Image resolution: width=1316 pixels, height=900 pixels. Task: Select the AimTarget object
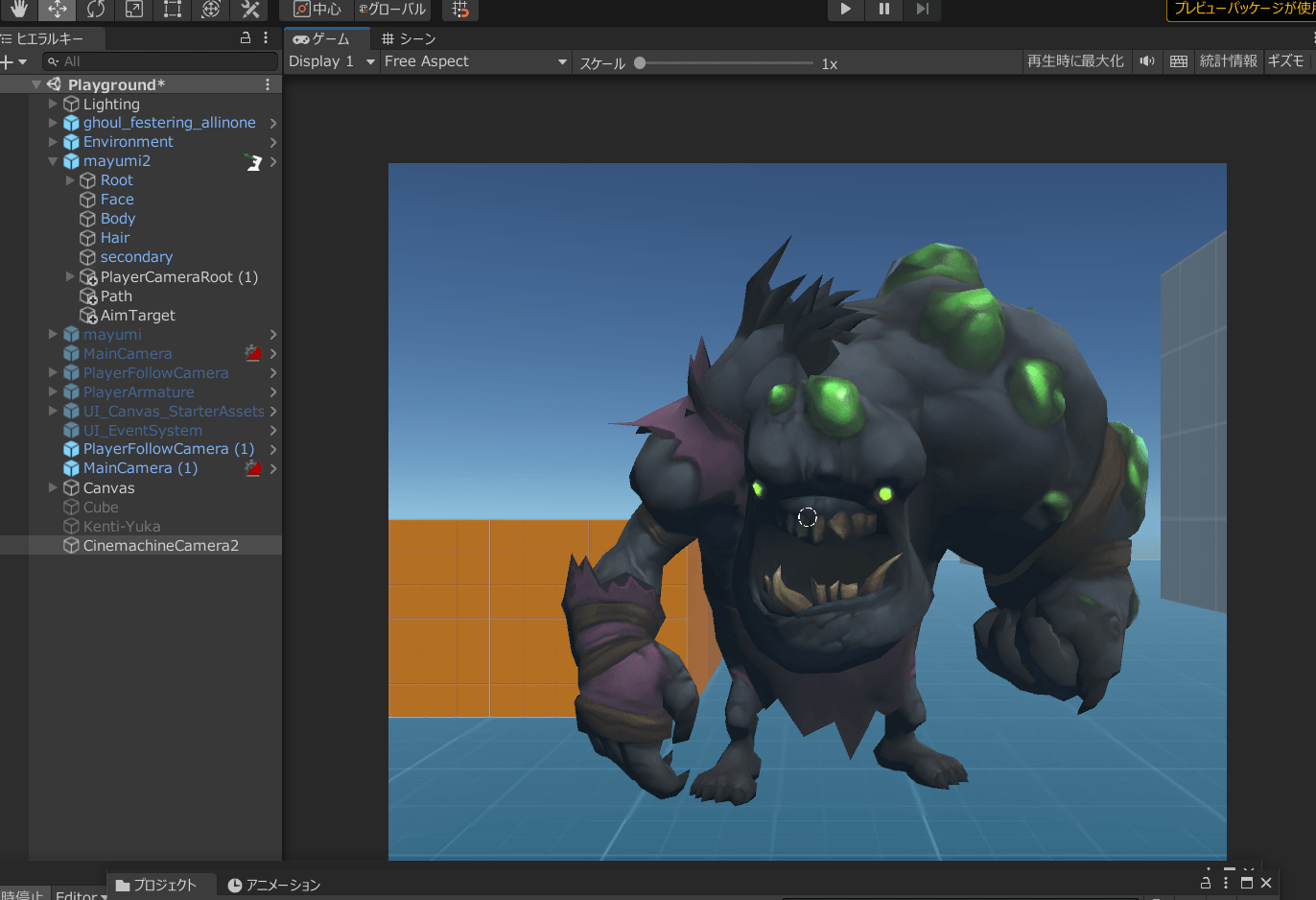137,316
